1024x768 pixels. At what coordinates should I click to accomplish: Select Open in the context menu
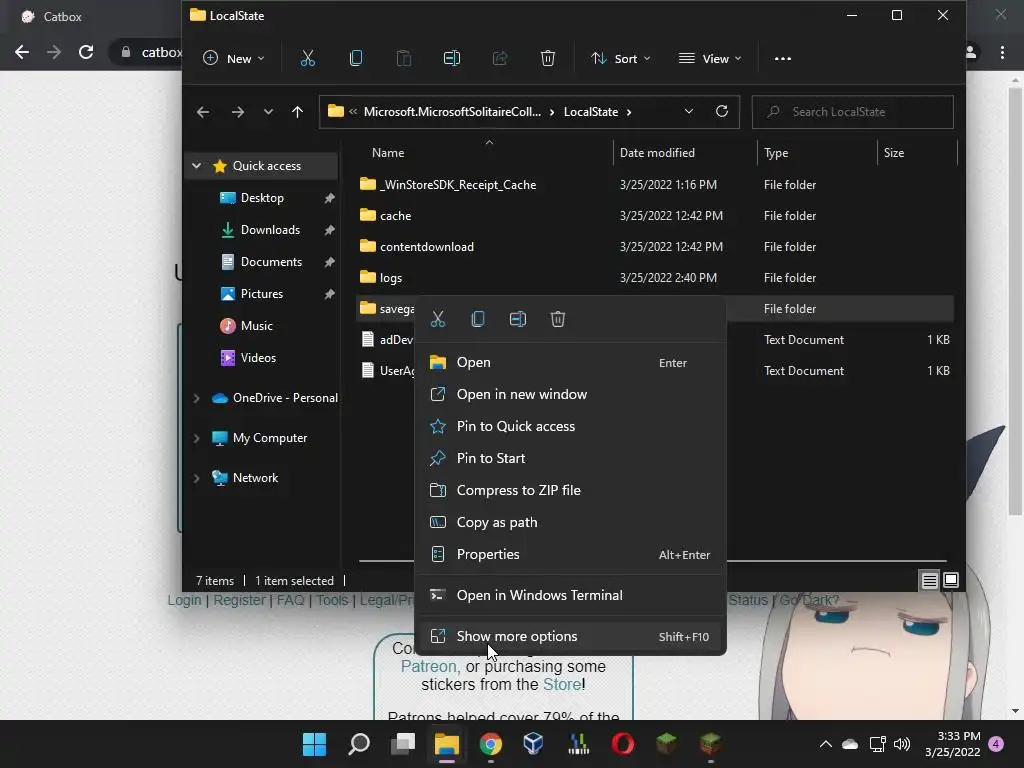click(x=570, y=362)
